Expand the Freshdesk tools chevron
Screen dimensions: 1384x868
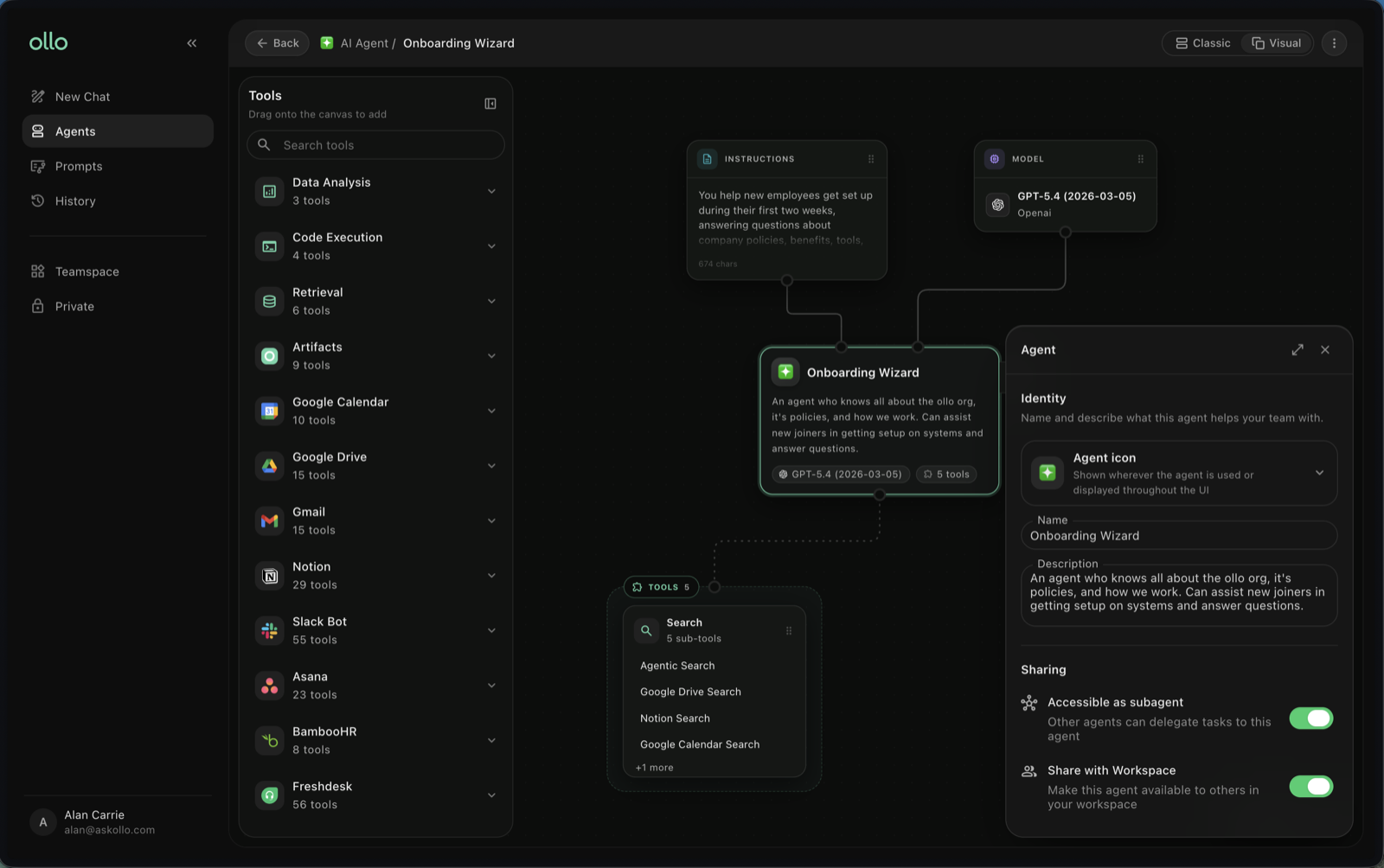(x=491, y=795)
